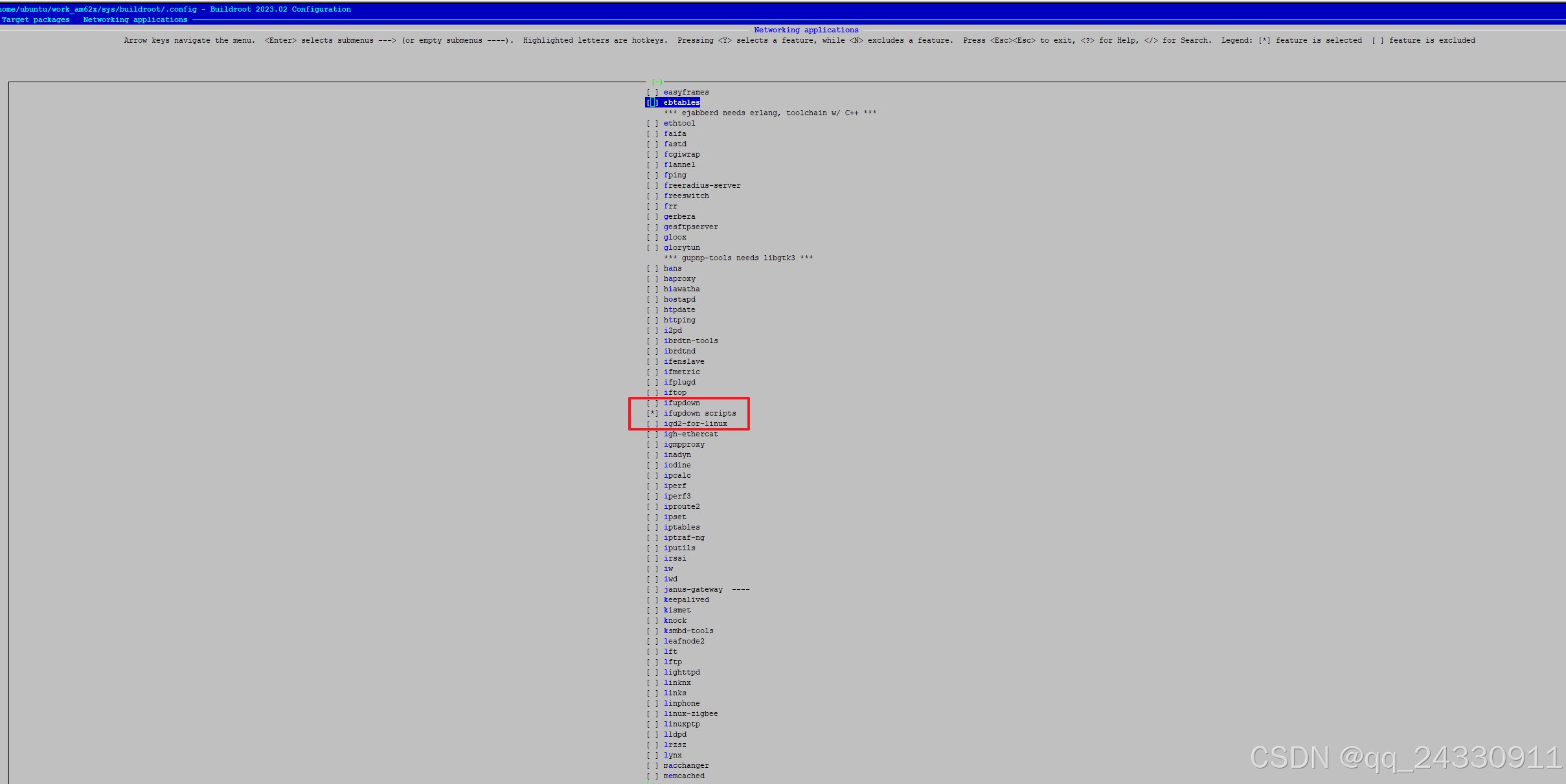
Task: Open the janus-gateway submenu
Action: (693, 589)
